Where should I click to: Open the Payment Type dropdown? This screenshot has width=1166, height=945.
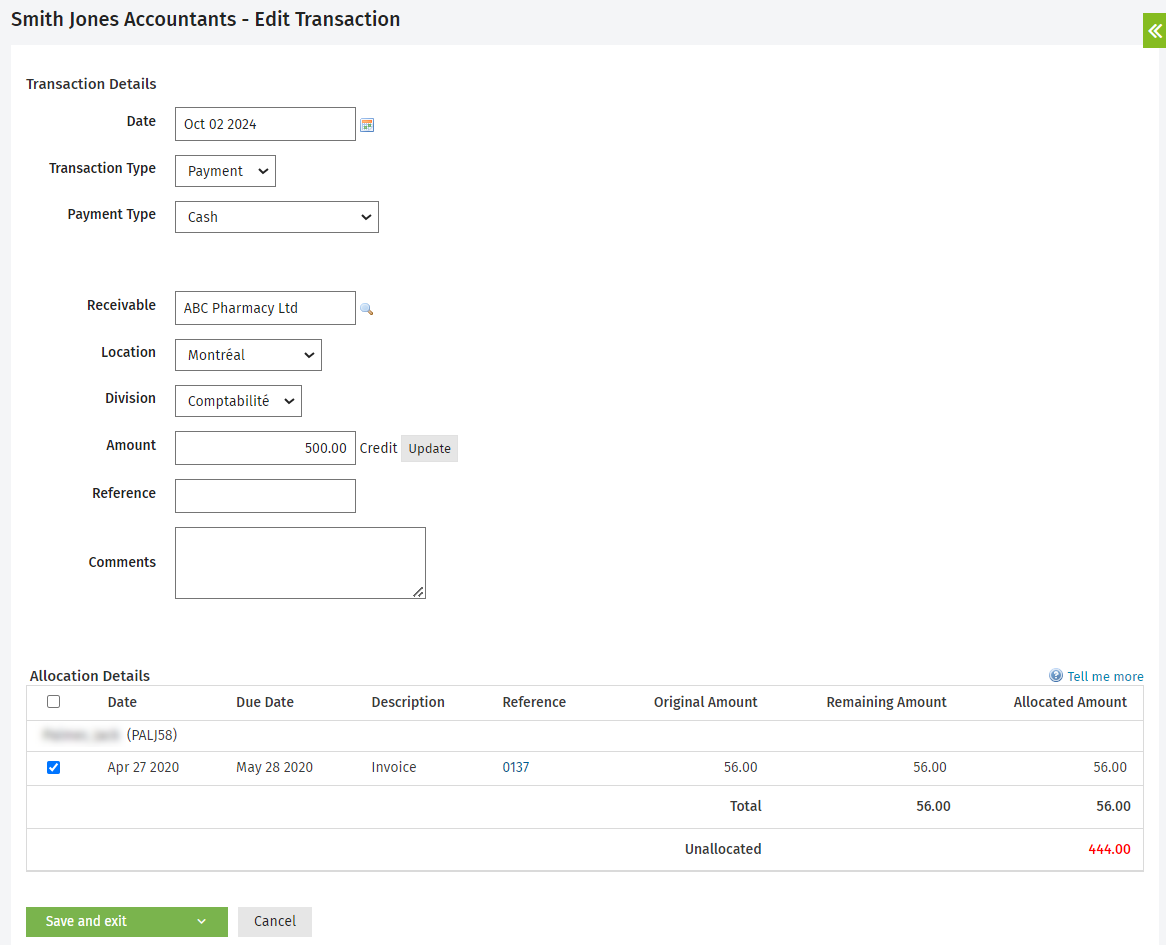click(277, 217)
